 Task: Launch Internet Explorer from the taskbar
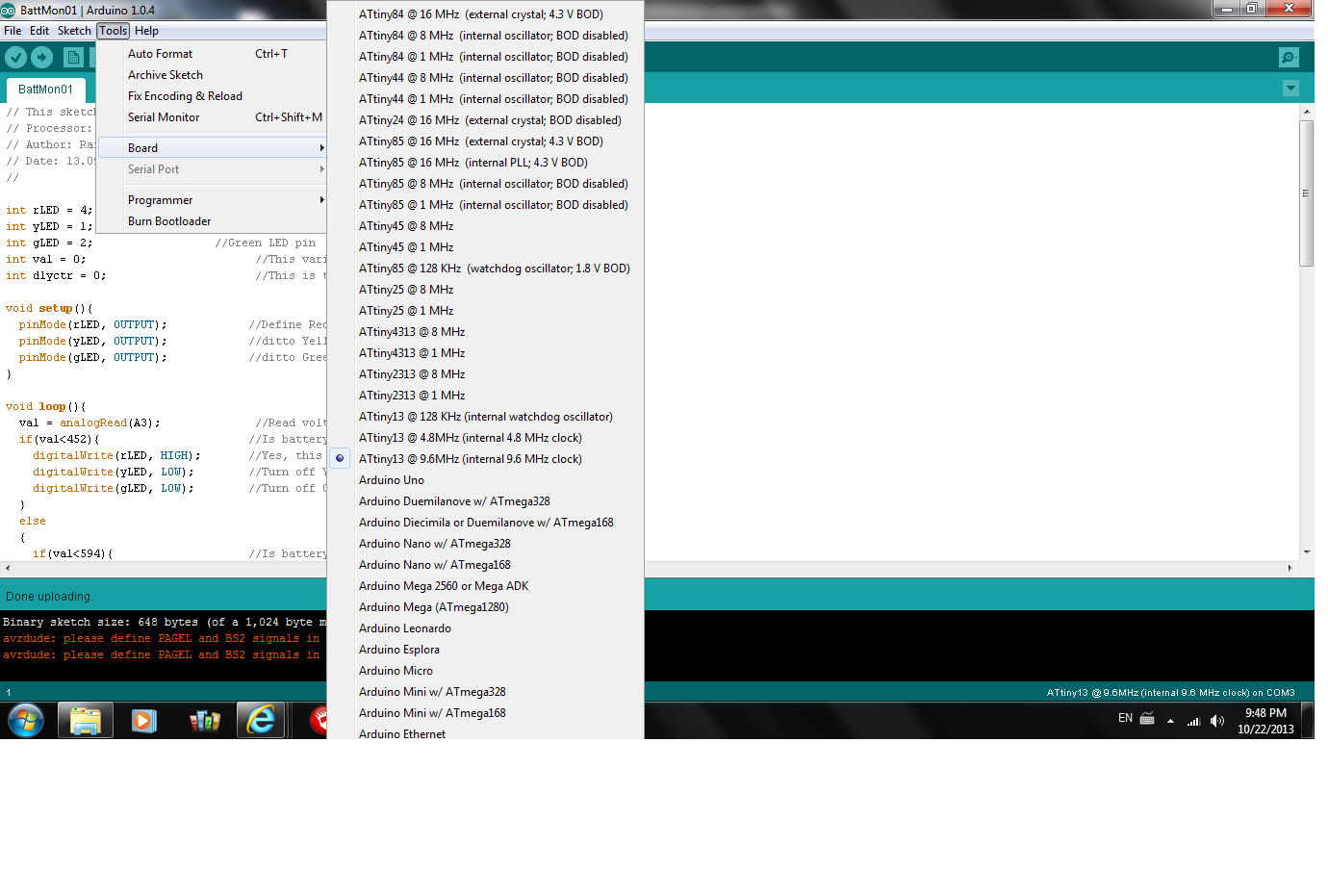[x=261, y=719]
